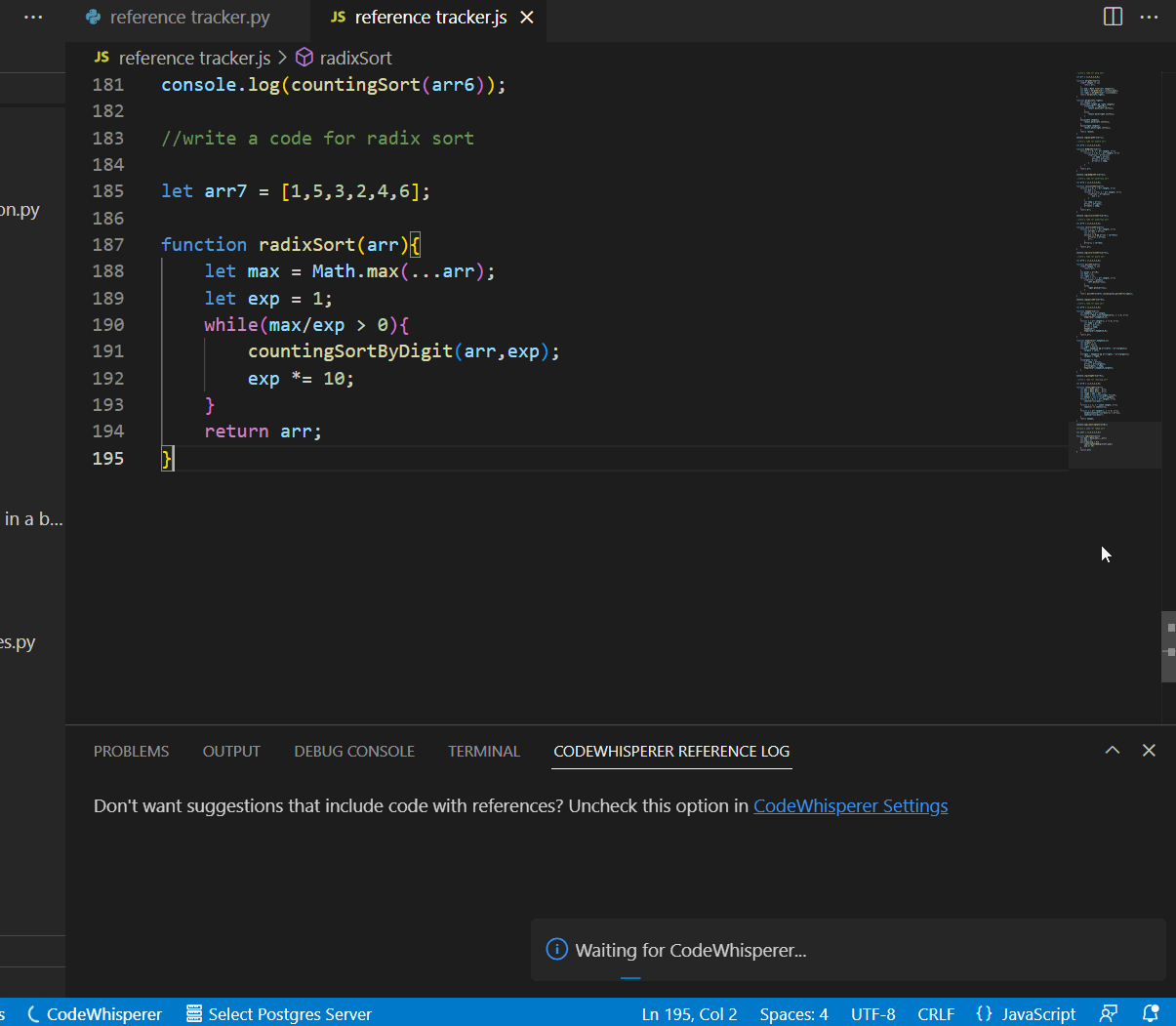Switch to reference tracker.py tab
1176x1026 pixels.
(x=189, y=18)
